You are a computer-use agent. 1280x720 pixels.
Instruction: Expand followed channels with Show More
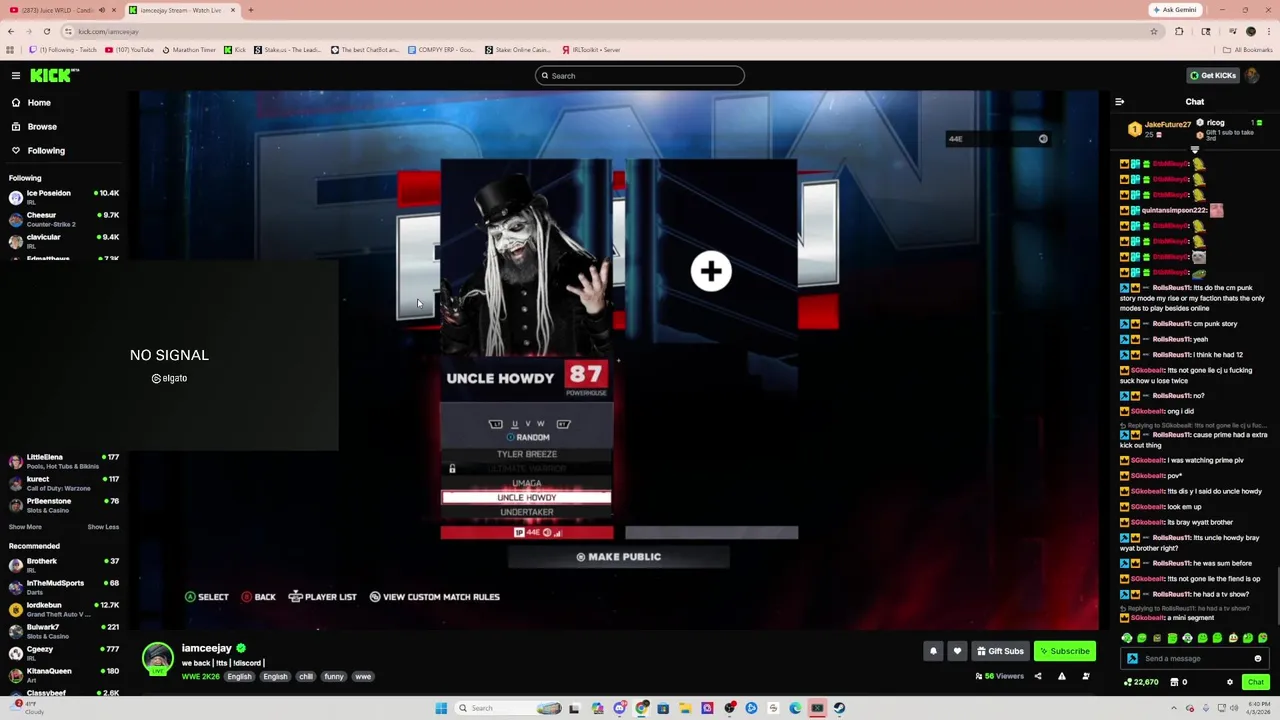[25, 527]
